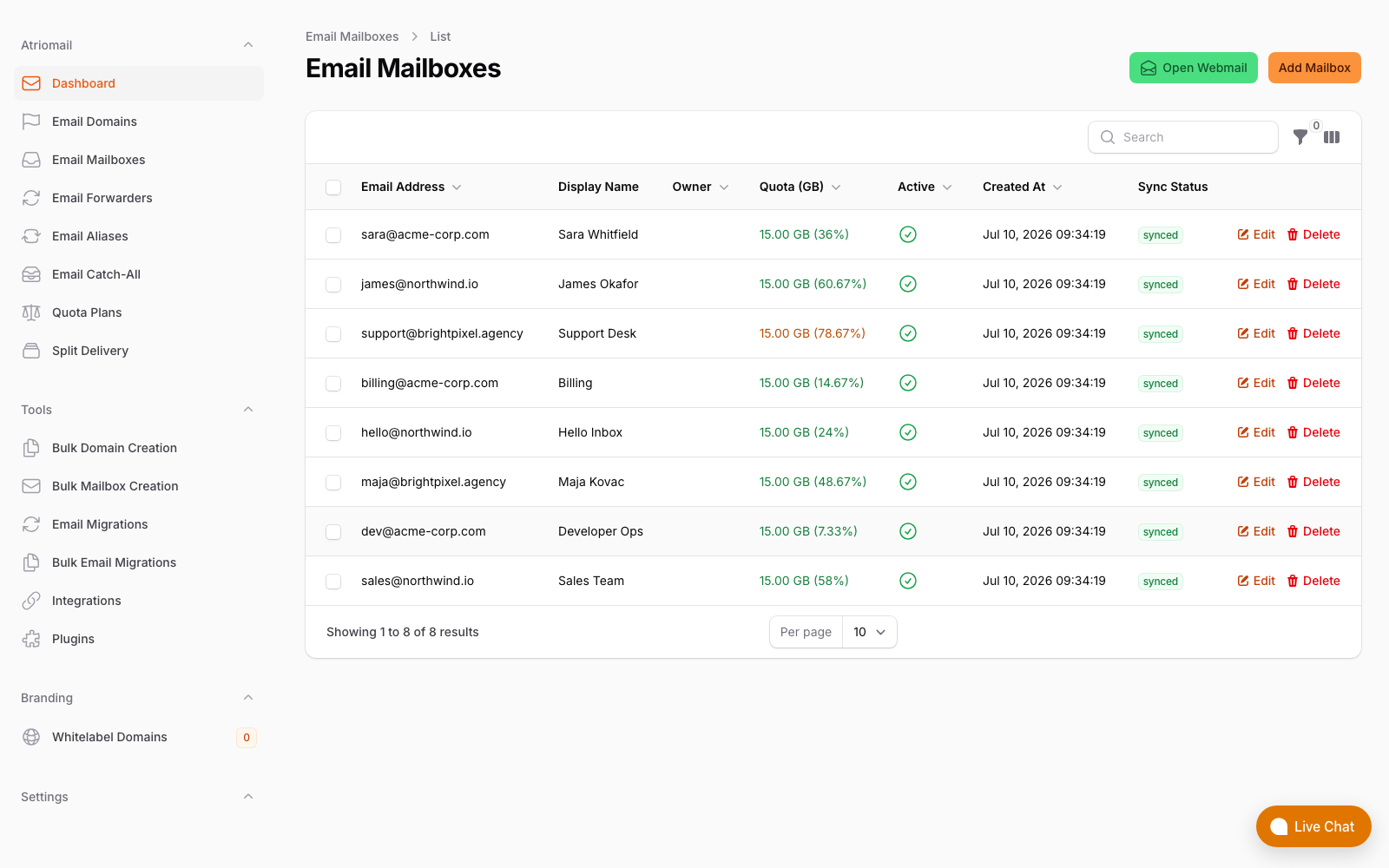The height and width of the screenshot is (868, 1389).
Task: Sort by the Email Address column header
Action: click(411, 187)
